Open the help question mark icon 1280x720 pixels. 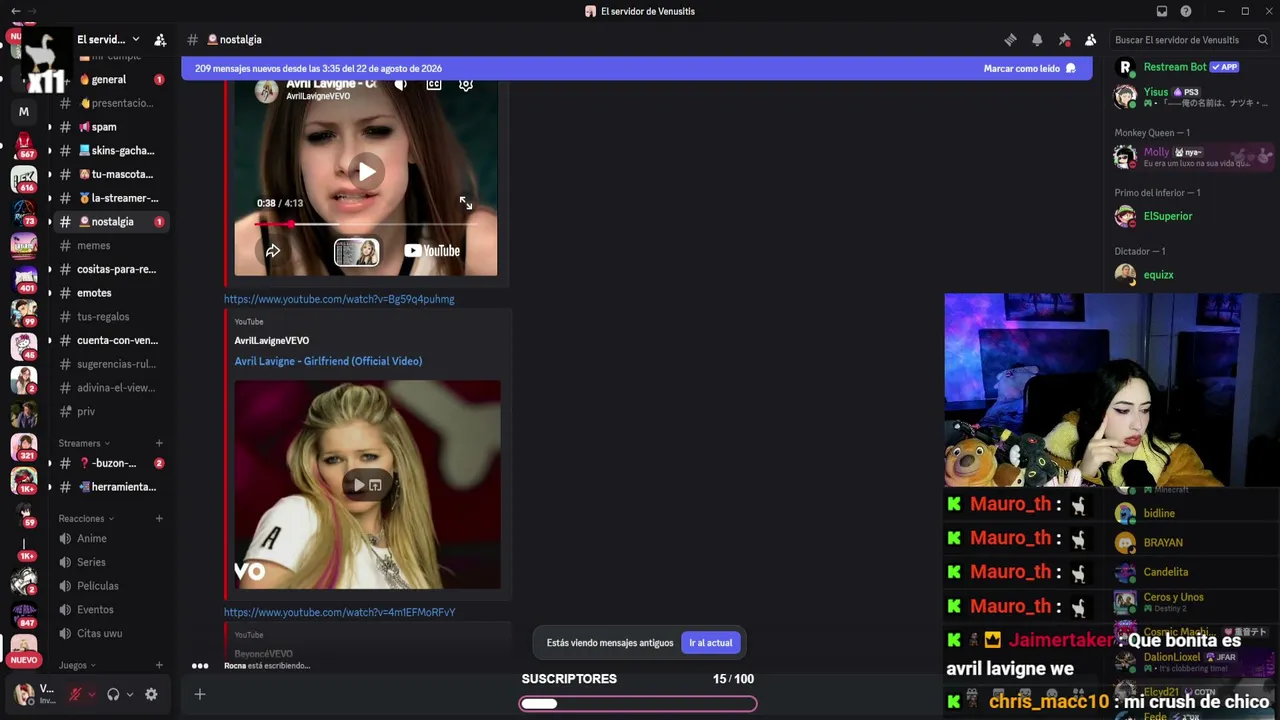[x=1186, y=11]
